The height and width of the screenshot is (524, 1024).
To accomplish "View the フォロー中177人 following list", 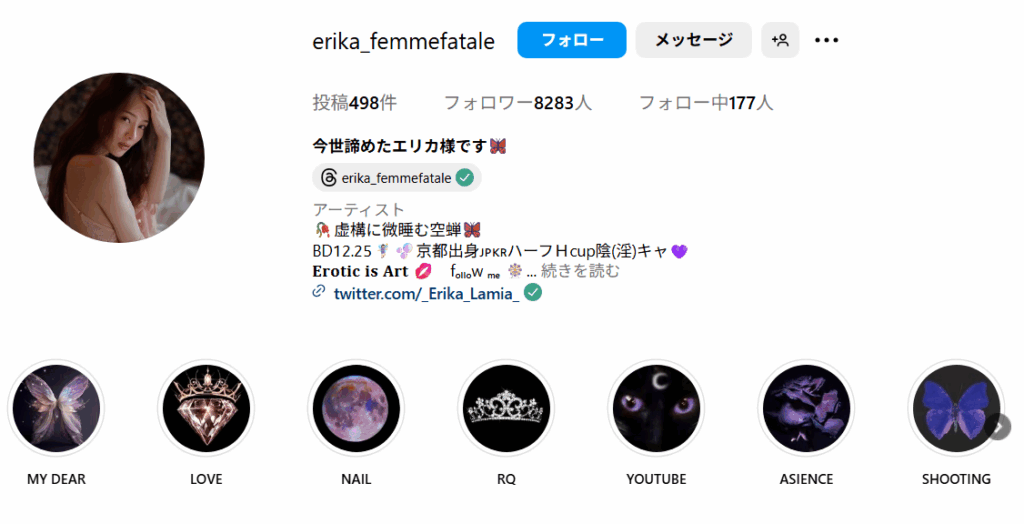I will point(706,103).
